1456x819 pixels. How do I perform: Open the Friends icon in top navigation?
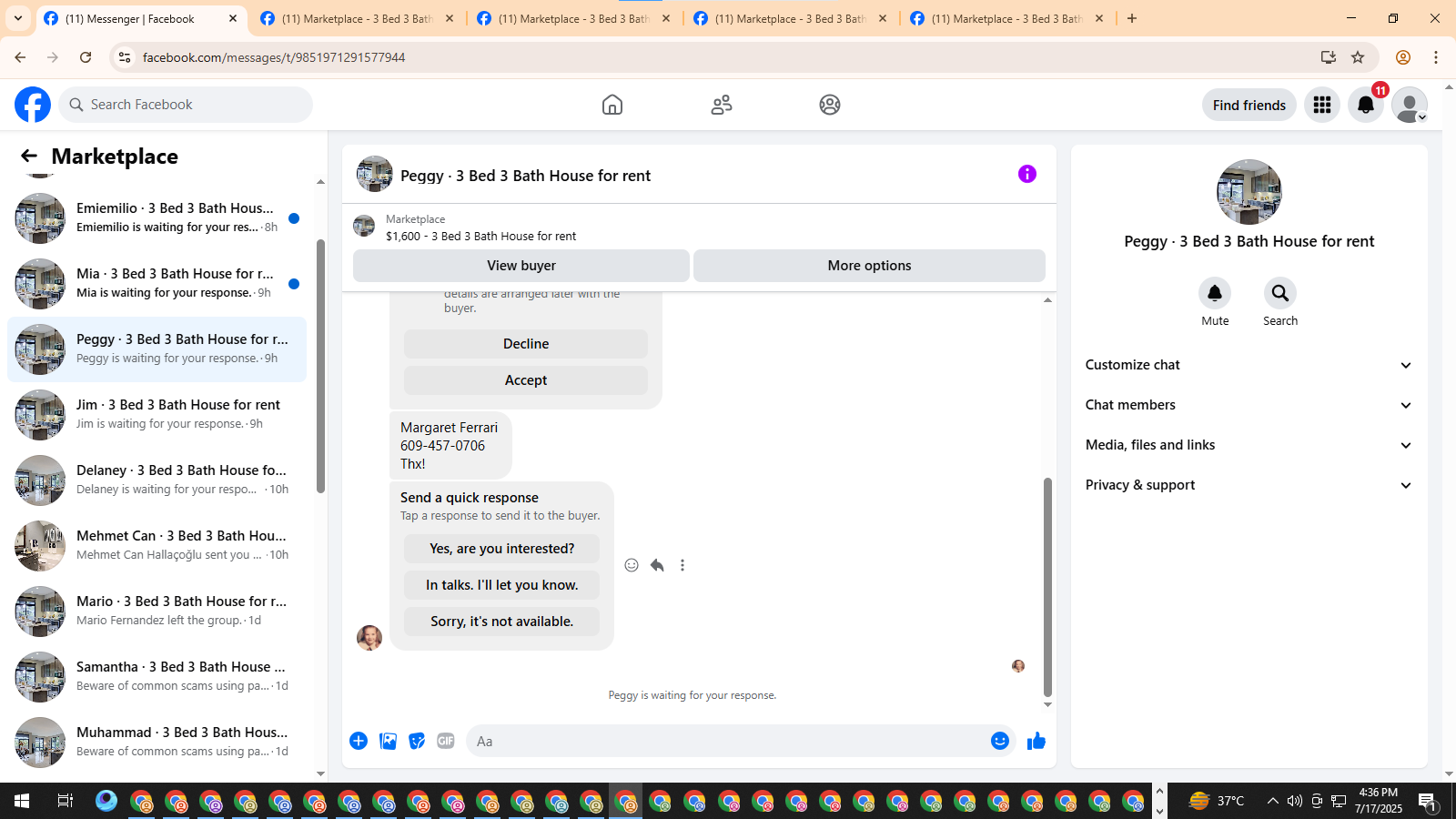(x=722, y=105)
